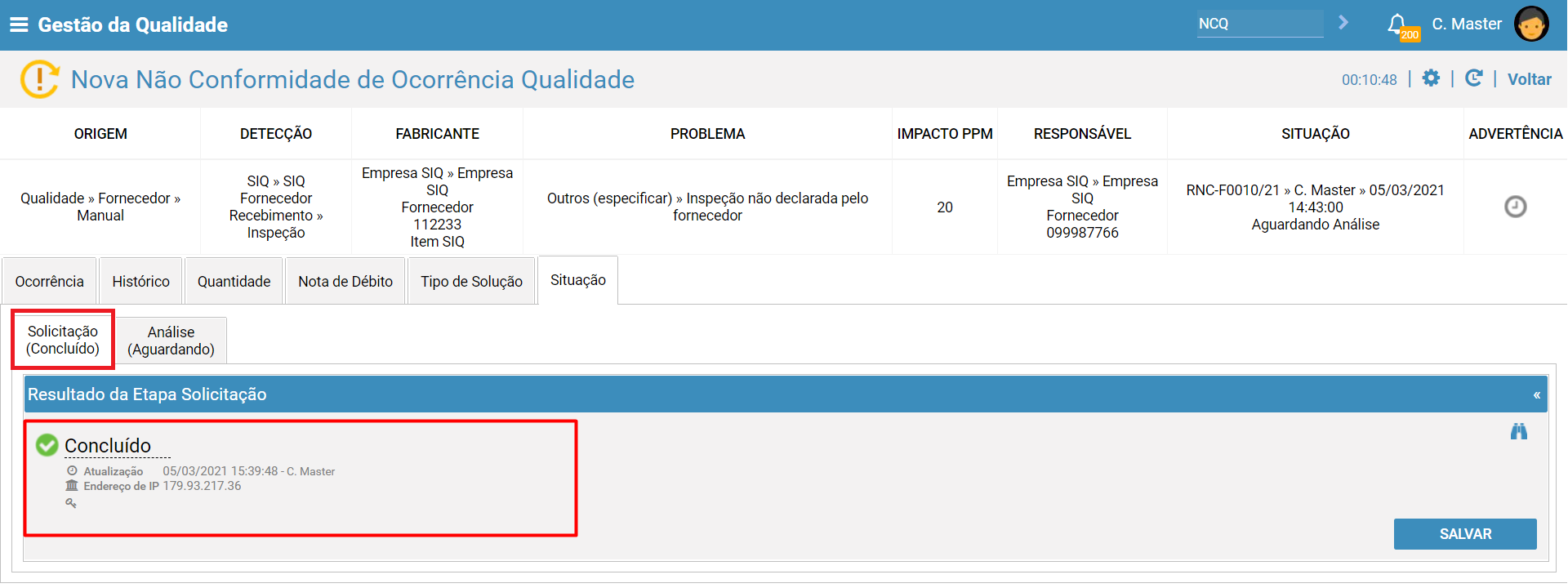Click the Responsável cell with 099987766
This screenshot has height=588, width=1568.
1083,207
